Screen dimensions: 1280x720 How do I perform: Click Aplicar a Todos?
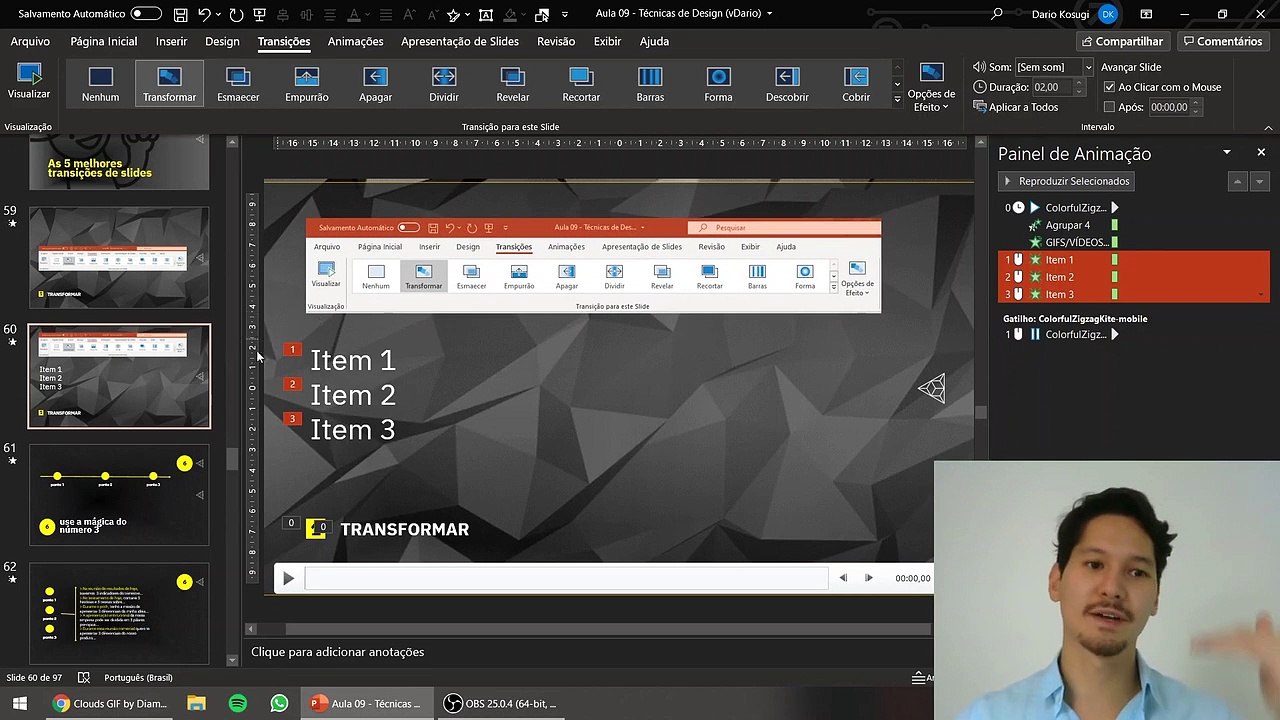[x=1016, y=107]
